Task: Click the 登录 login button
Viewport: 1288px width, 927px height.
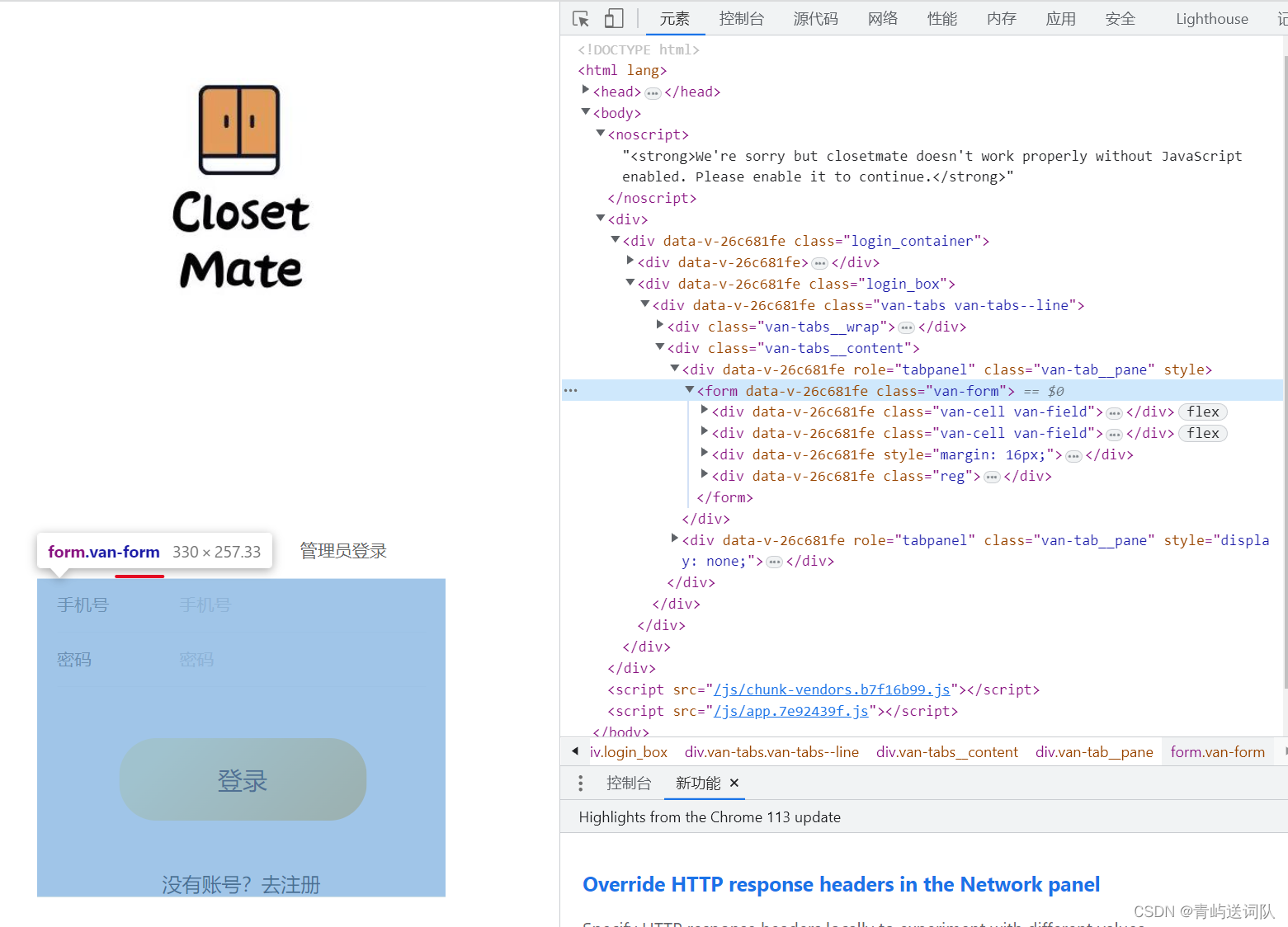Action: tap(243, 779)
